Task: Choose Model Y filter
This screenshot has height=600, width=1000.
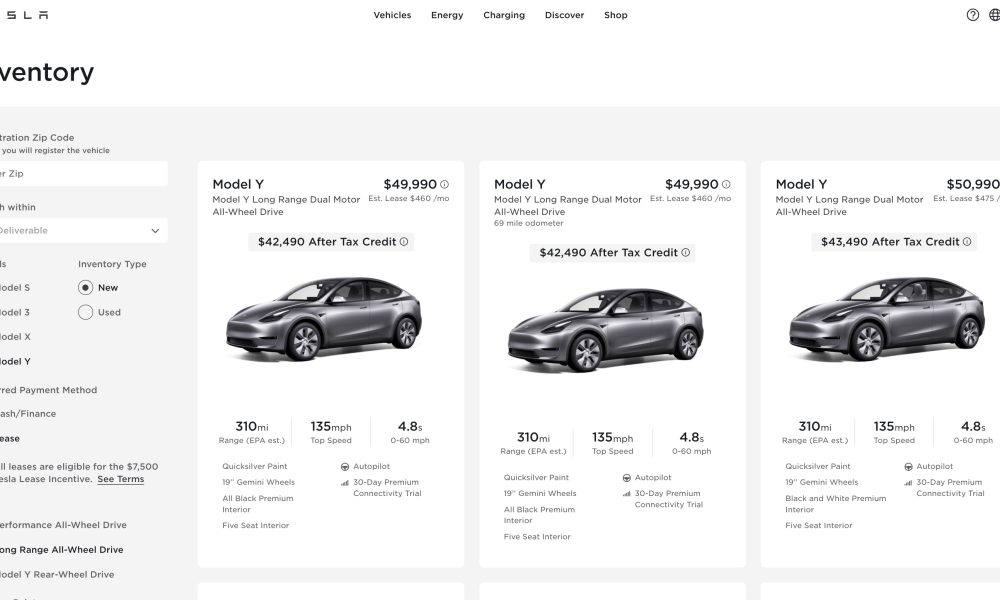Action: tap(15, 362)
